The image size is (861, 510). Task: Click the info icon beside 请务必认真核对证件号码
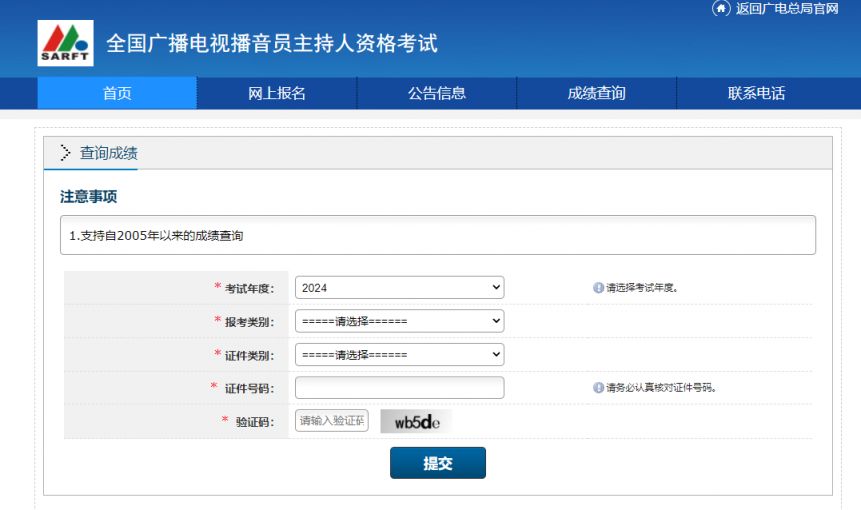tap(598, 388)
